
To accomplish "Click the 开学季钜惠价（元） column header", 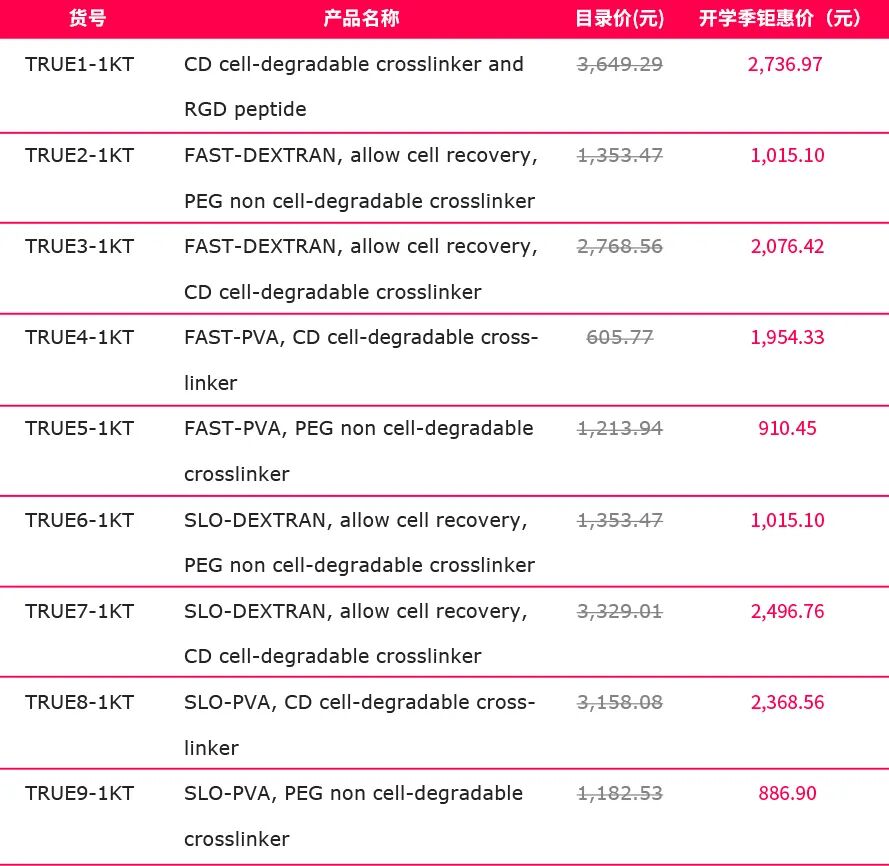I will click(779, 18).
